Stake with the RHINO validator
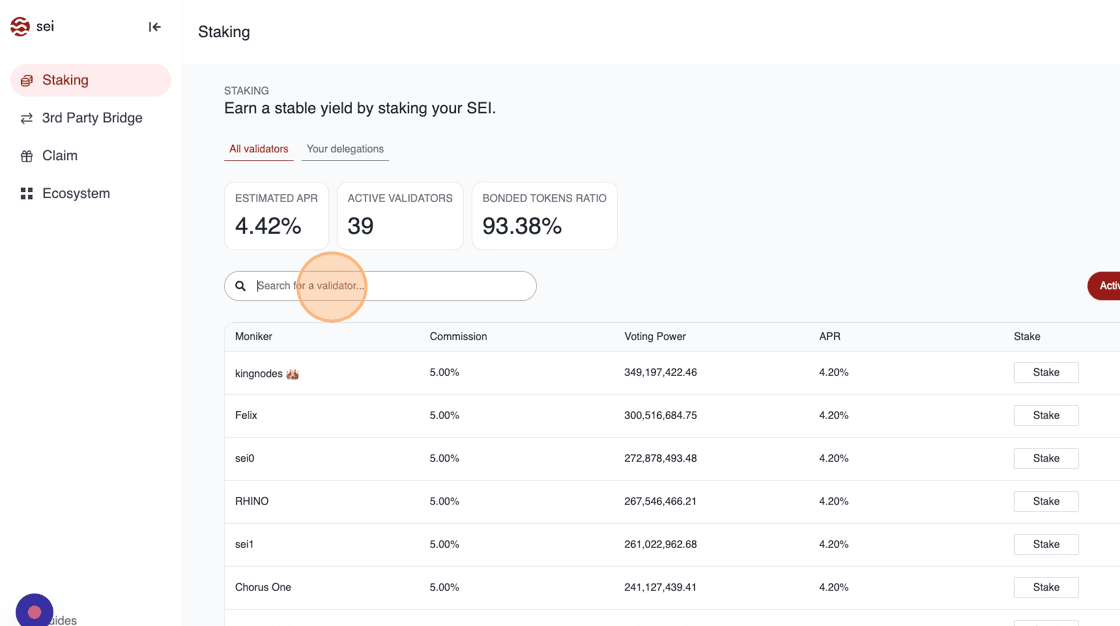The image size is (1120, 626). pyautogui.click(x=1046, y=501)
